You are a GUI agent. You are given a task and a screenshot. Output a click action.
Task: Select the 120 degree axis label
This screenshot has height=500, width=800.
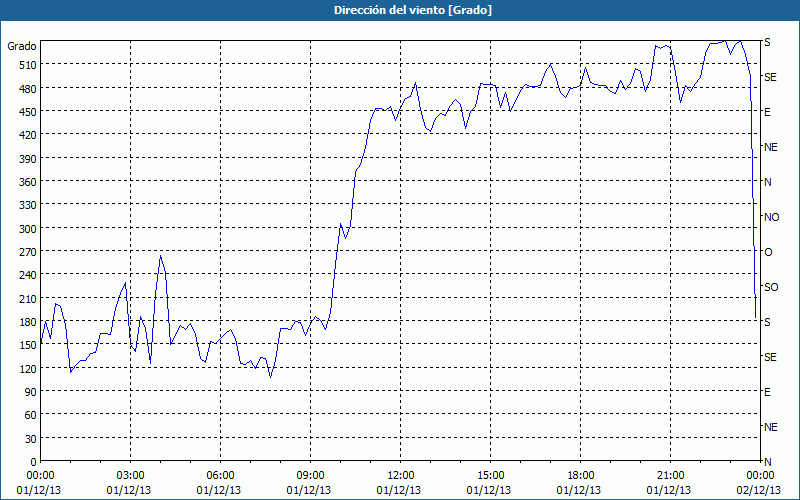[28, 369]
